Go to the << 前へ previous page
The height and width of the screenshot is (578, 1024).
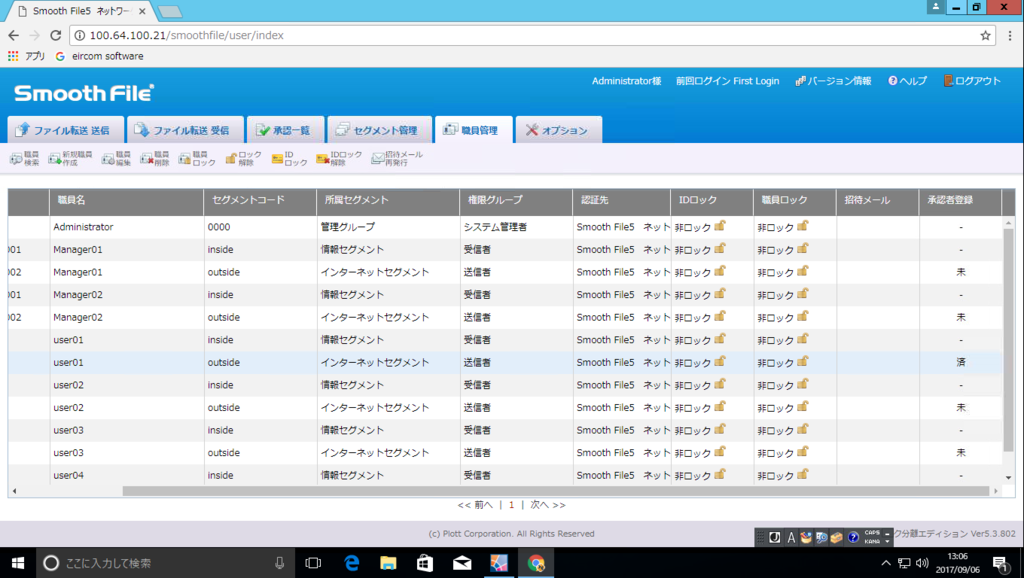475,505
